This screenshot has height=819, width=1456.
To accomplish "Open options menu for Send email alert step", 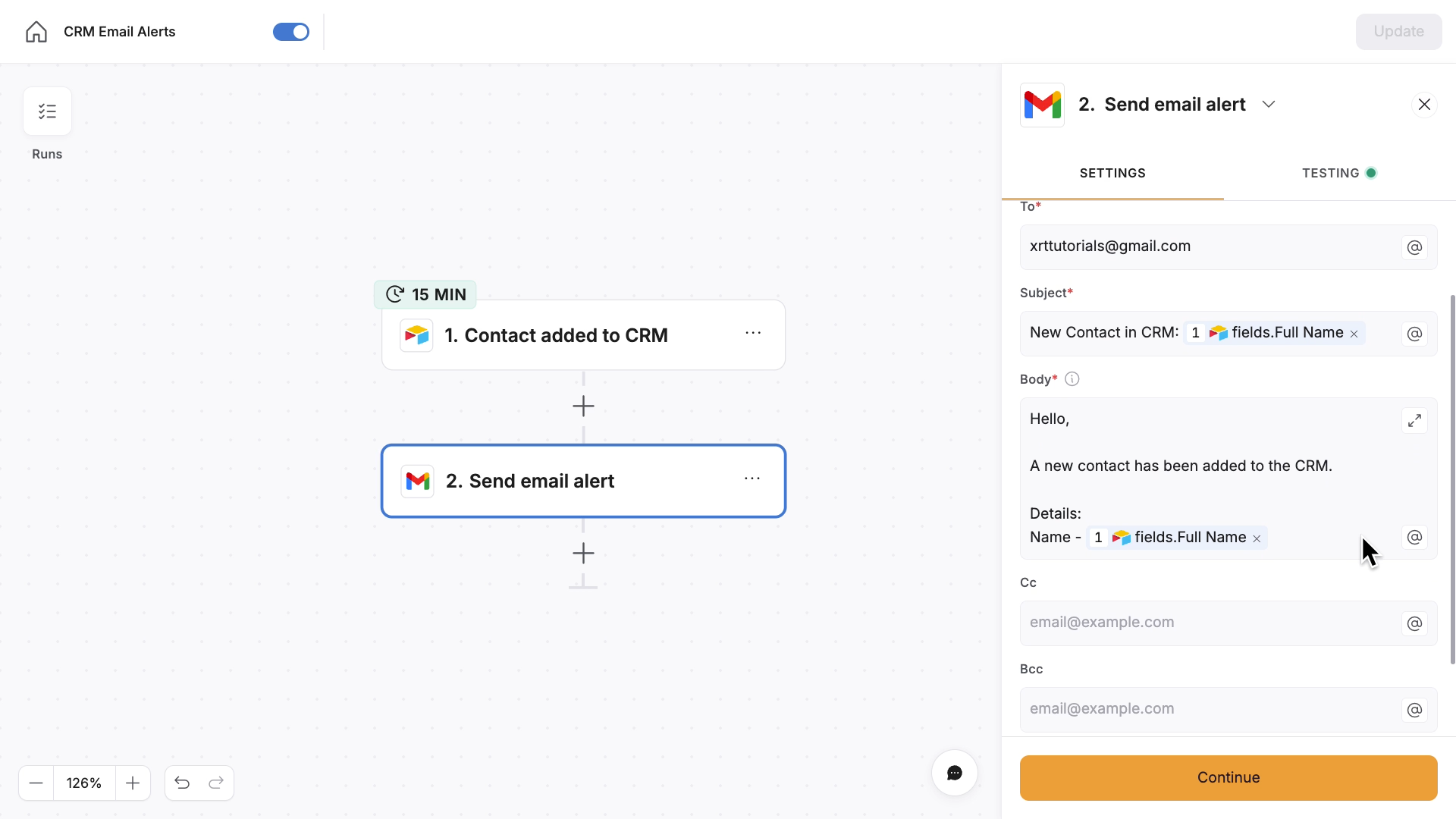I will click(x=752, y=479).
